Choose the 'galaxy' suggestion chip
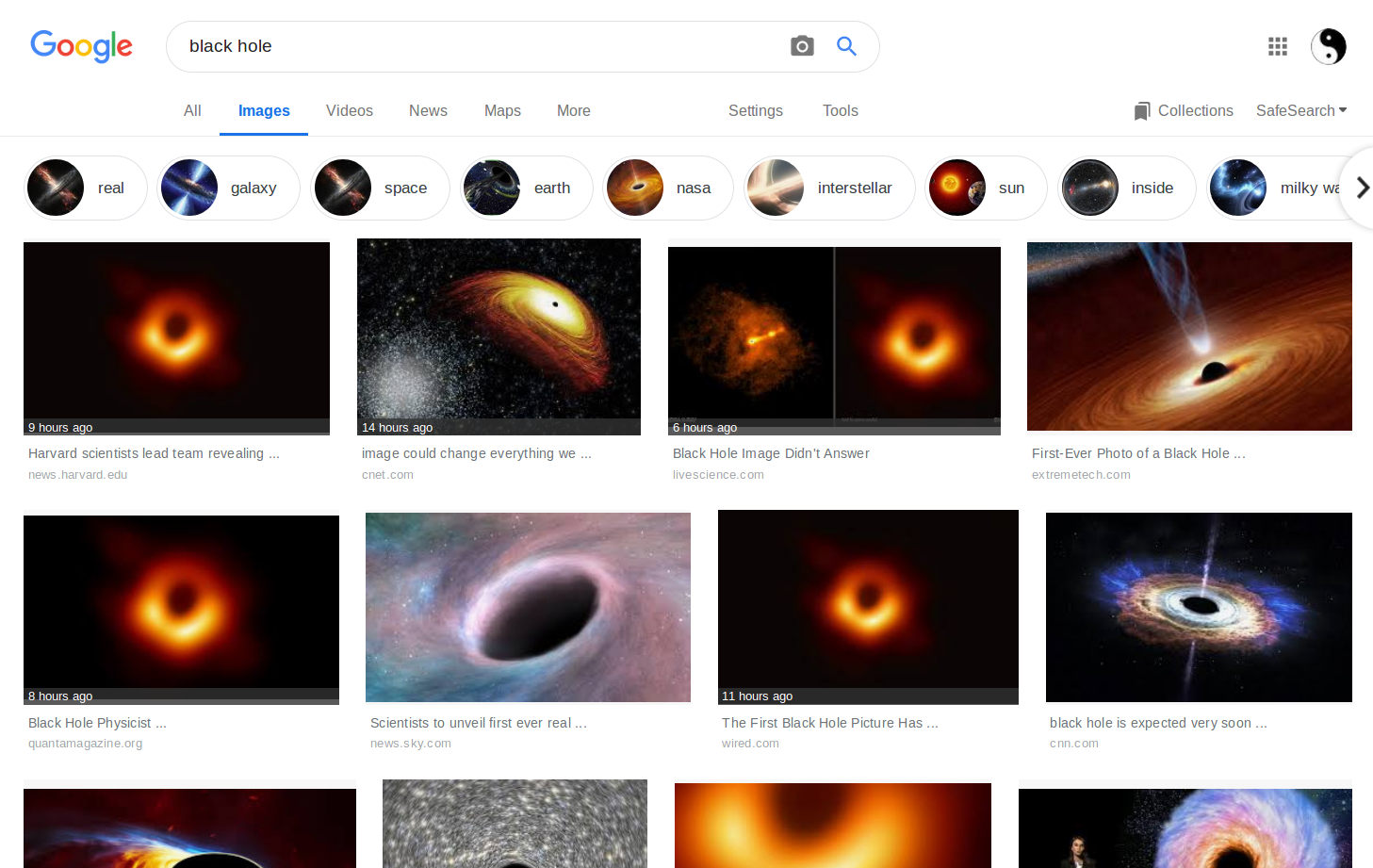The image size is (1373, 868). point(228,188)
